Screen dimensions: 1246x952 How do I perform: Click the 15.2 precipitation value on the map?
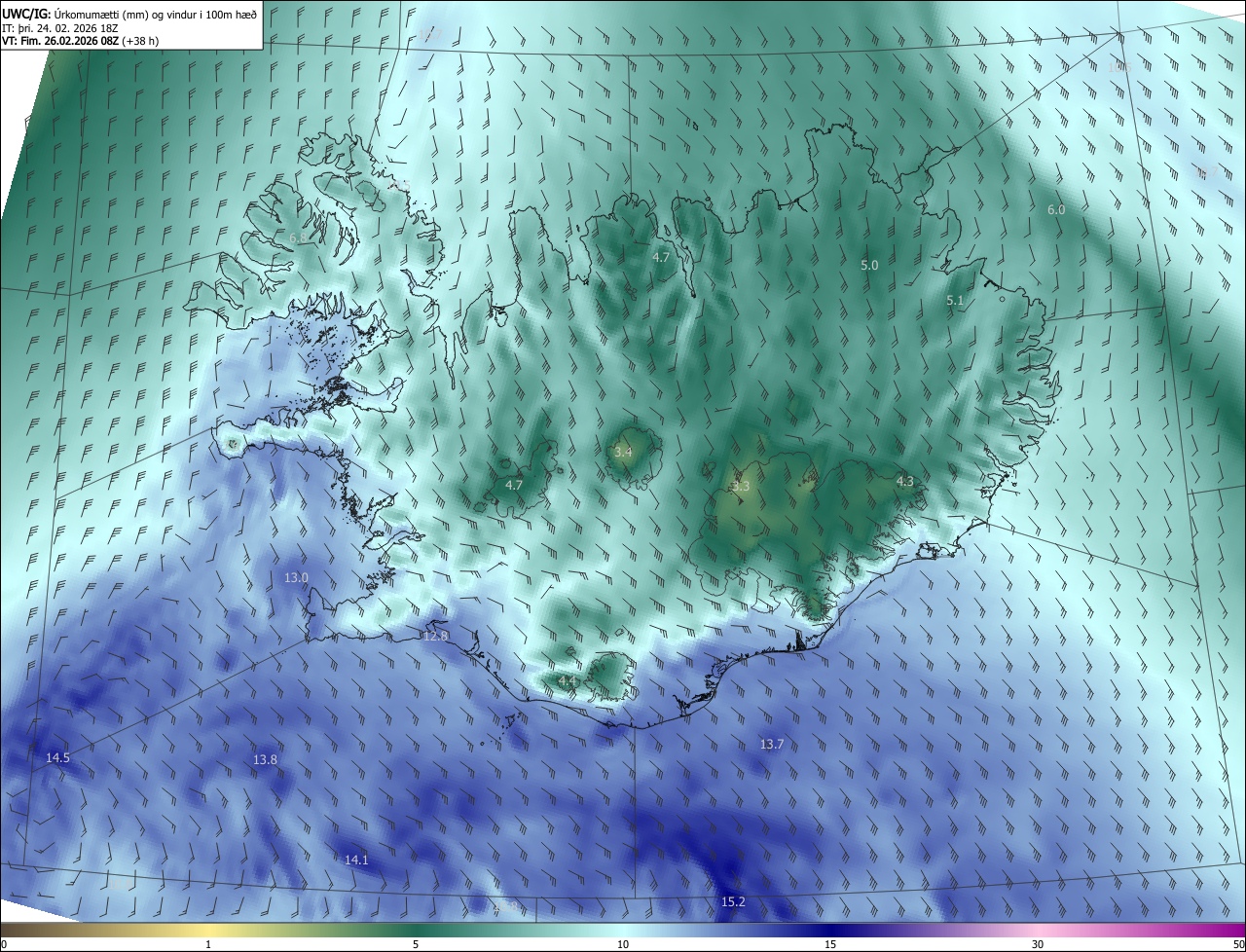click(x=733, y=902)
